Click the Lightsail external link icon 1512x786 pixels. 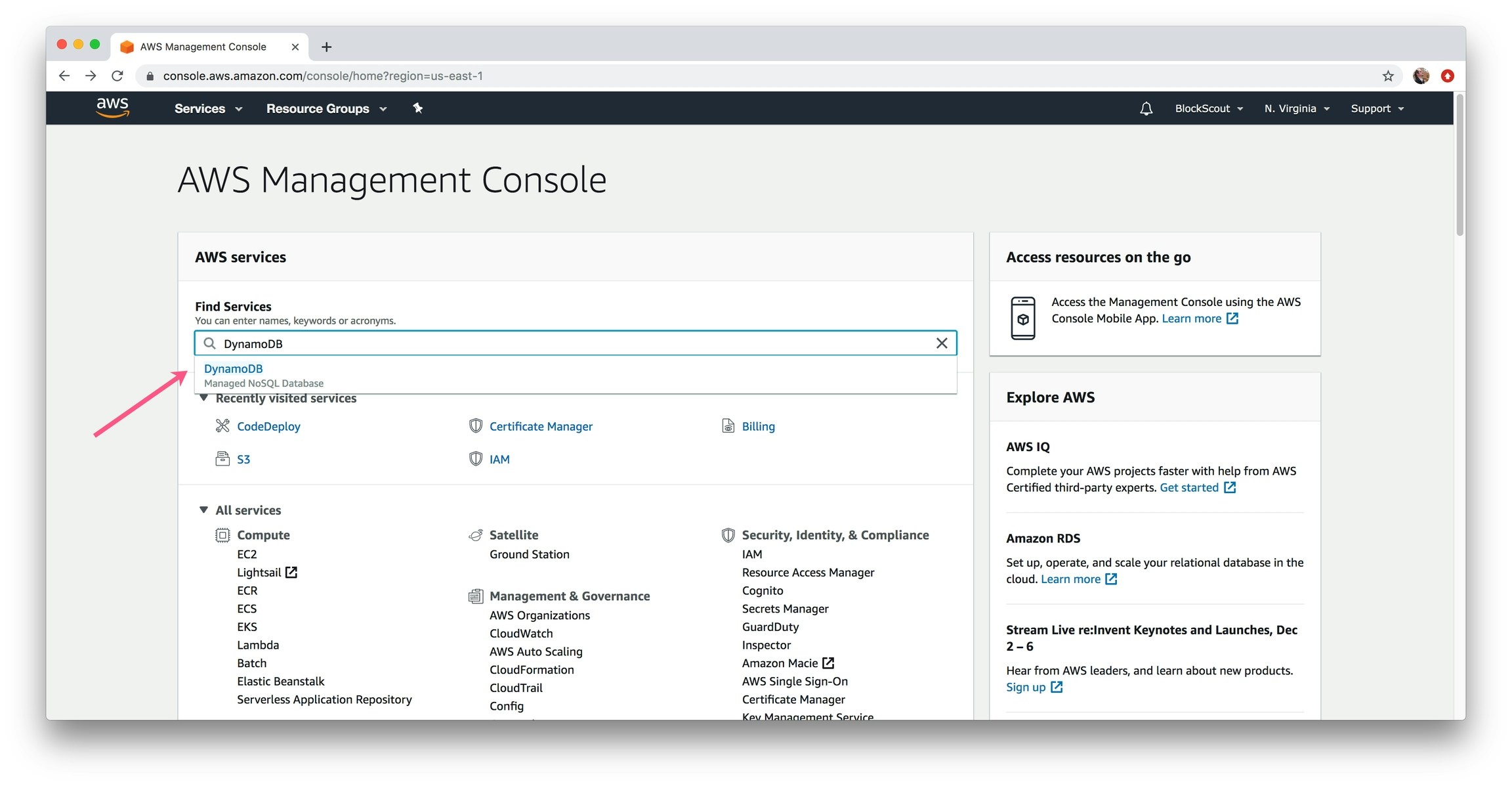(291, 573)
